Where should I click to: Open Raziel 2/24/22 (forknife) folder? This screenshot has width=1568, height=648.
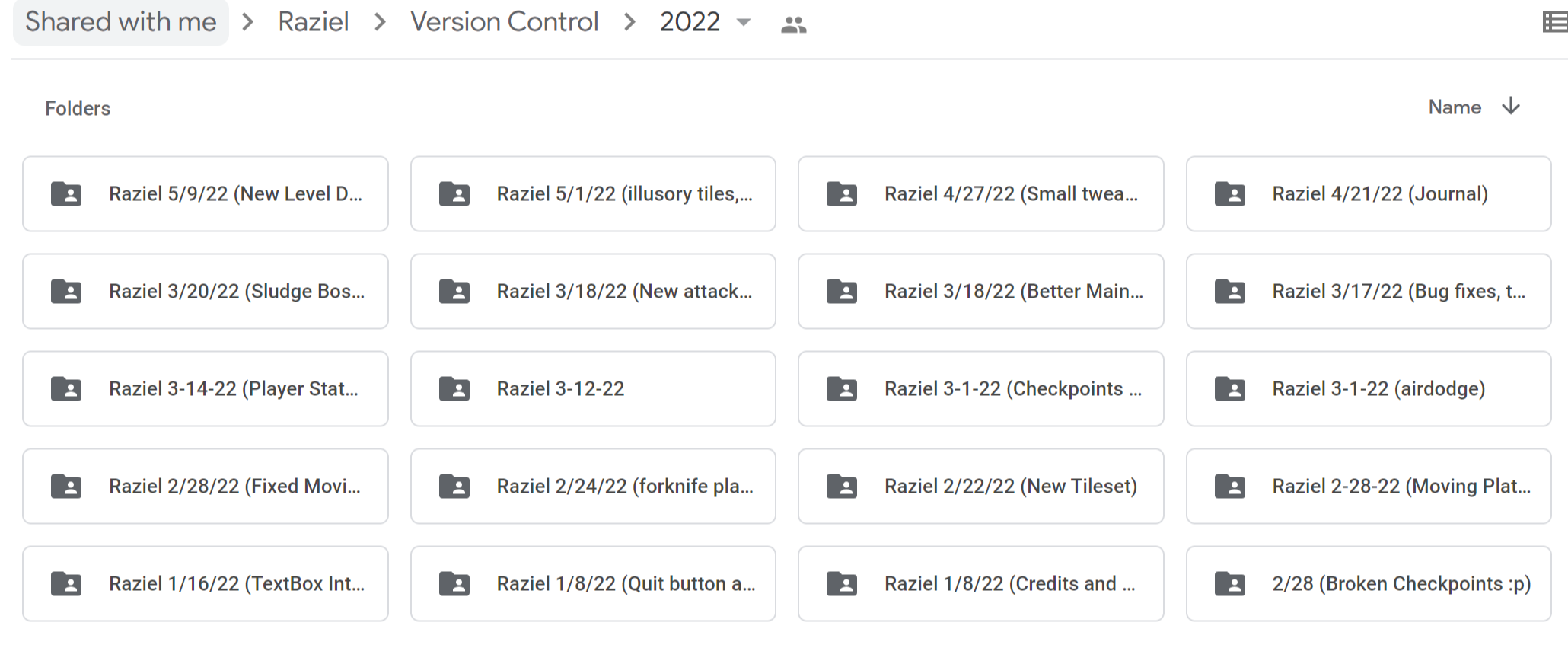pos(593,486)
